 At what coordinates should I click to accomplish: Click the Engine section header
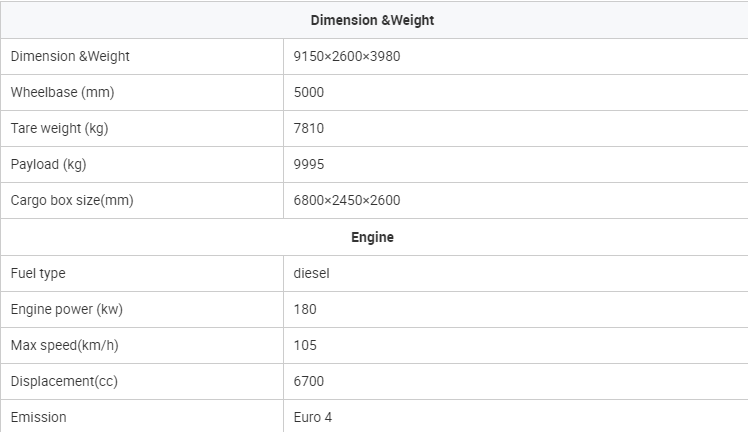point(372,237)
